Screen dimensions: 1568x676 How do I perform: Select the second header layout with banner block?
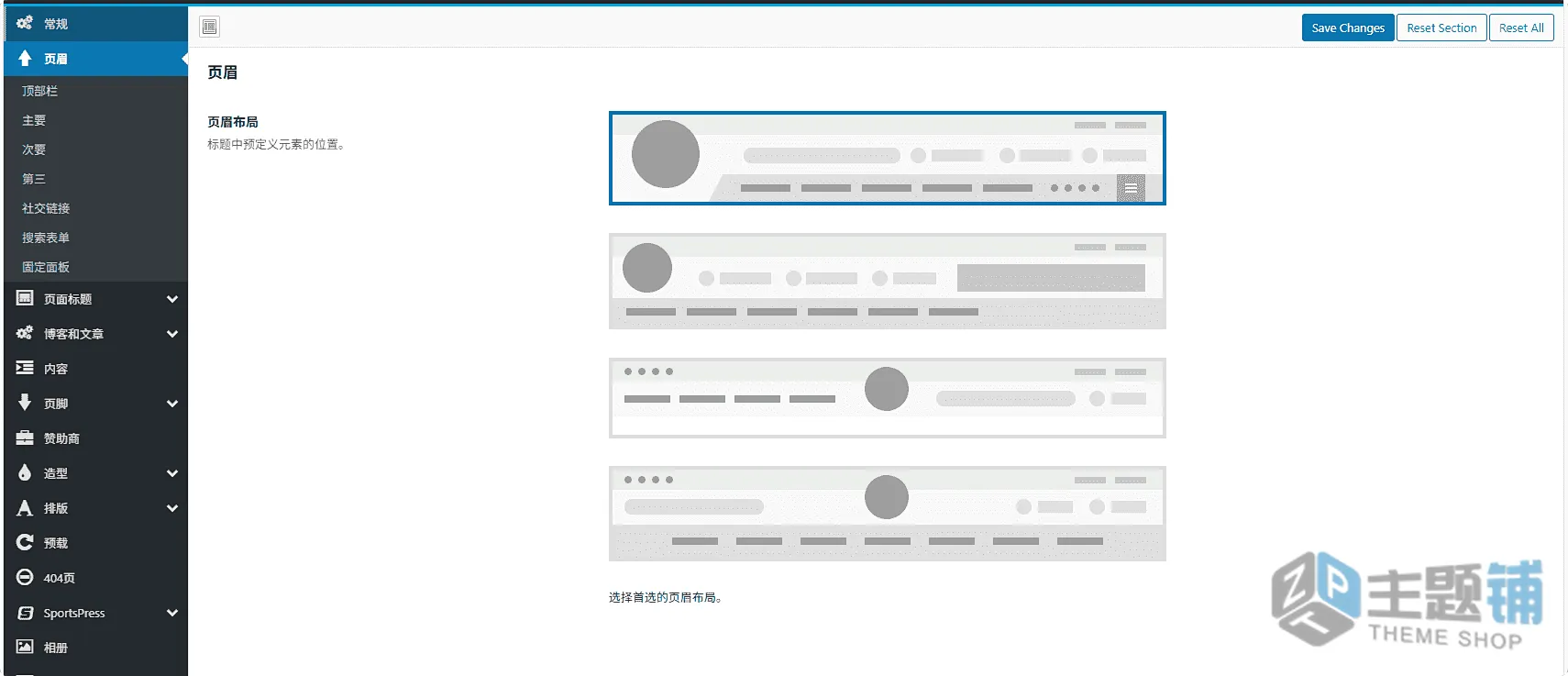[x=888, y=281]
